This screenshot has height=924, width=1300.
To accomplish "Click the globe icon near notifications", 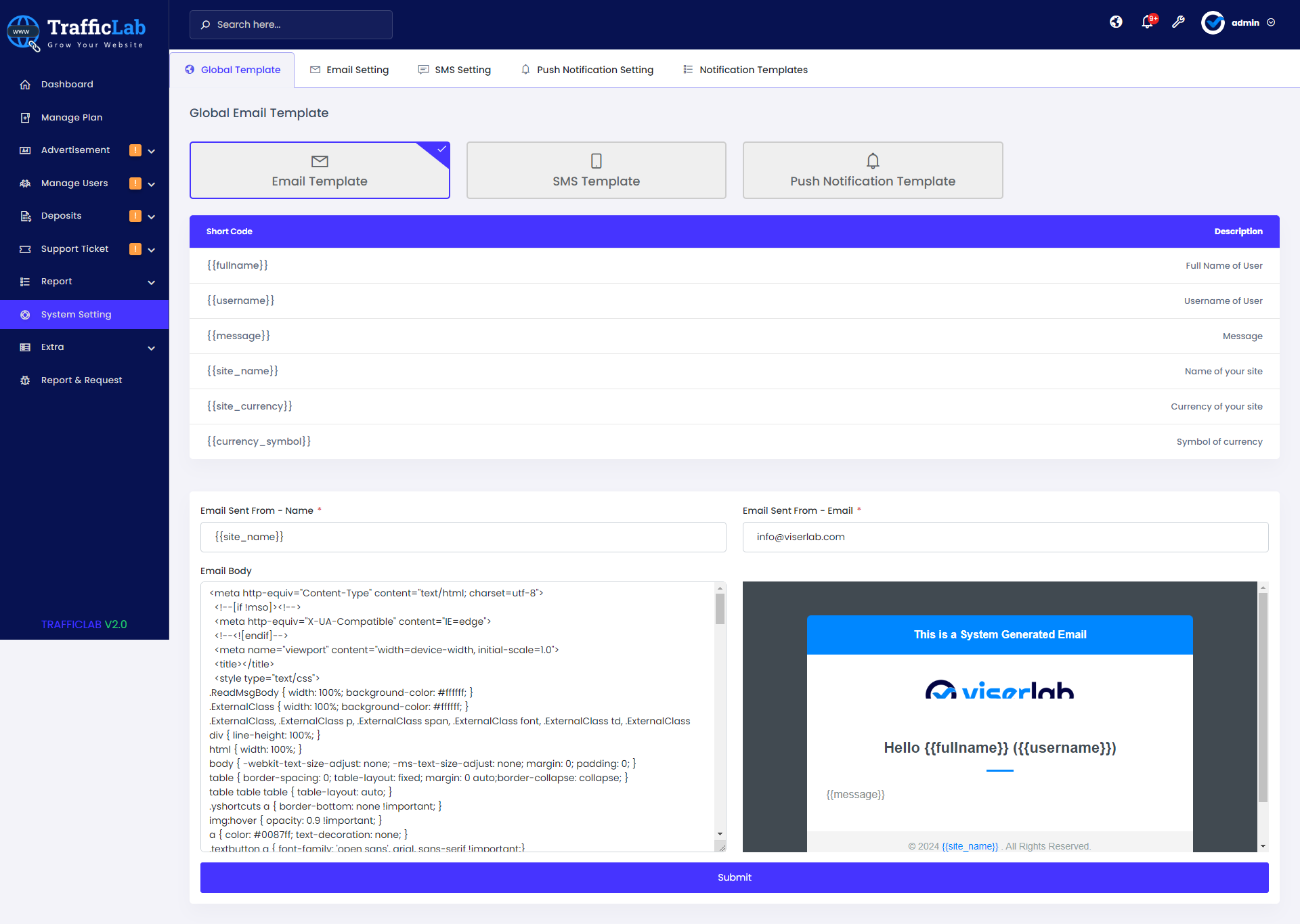I will pyautogui.click(x=1116, y=22).
